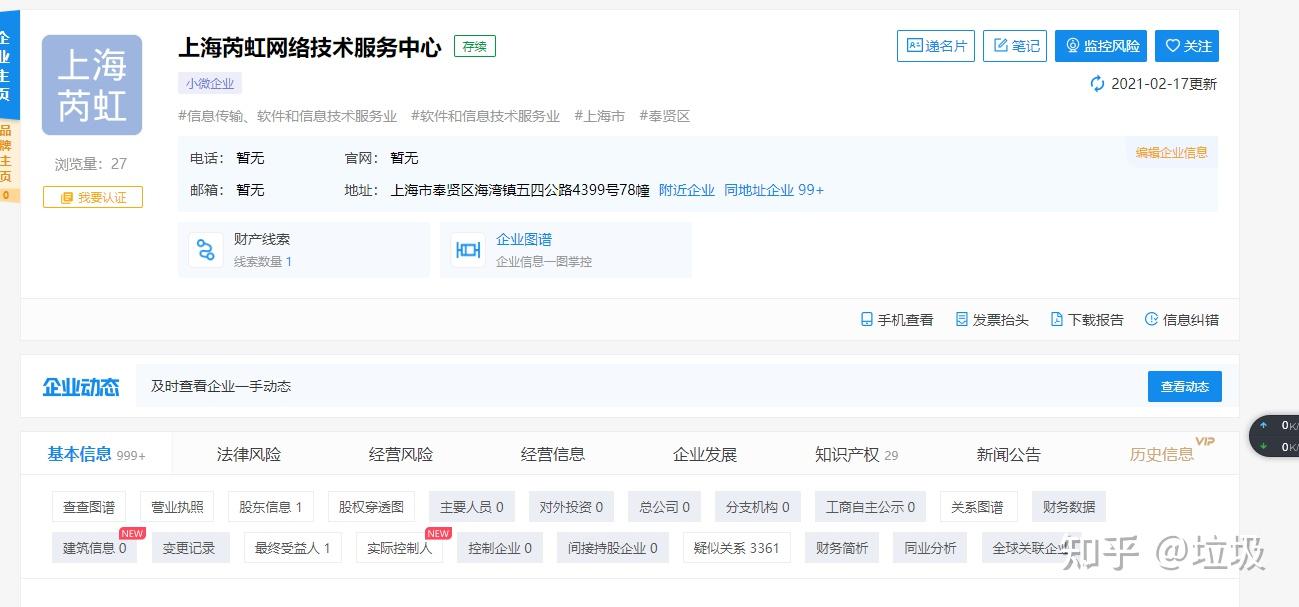Switch to 经营信息 tab
This screenshot has width=1299, height=607.
point(553,454)
